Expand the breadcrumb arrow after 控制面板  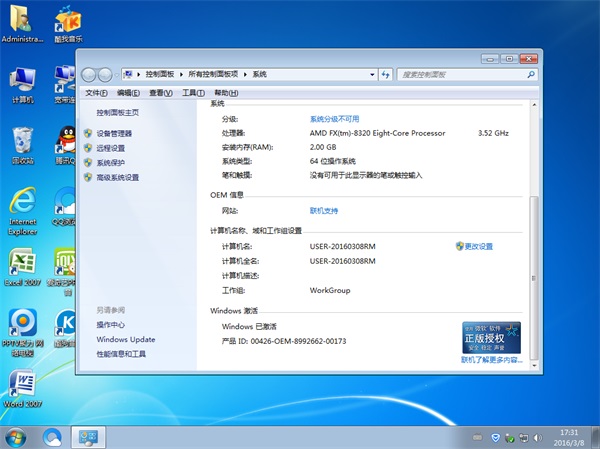point(178,75)
